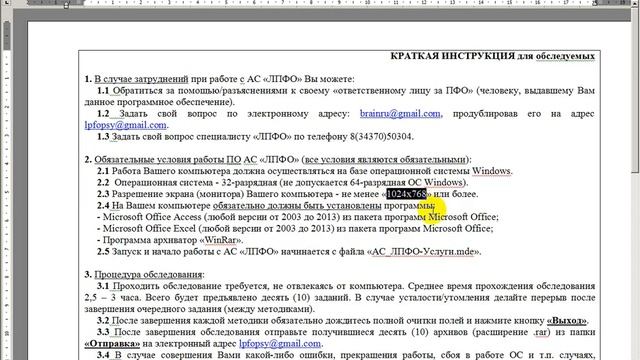Click the bold text «Выход»
The width and height of the screenshot is (640, 360).
click(567, 320)
